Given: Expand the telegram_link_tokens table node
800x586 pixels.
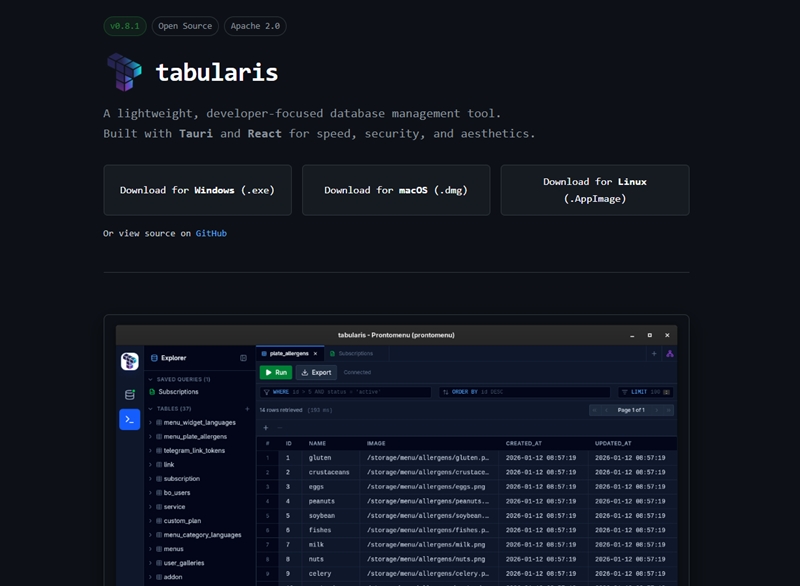Looking at the screenshot, I should pyautogui.click(x=151, y=451).
